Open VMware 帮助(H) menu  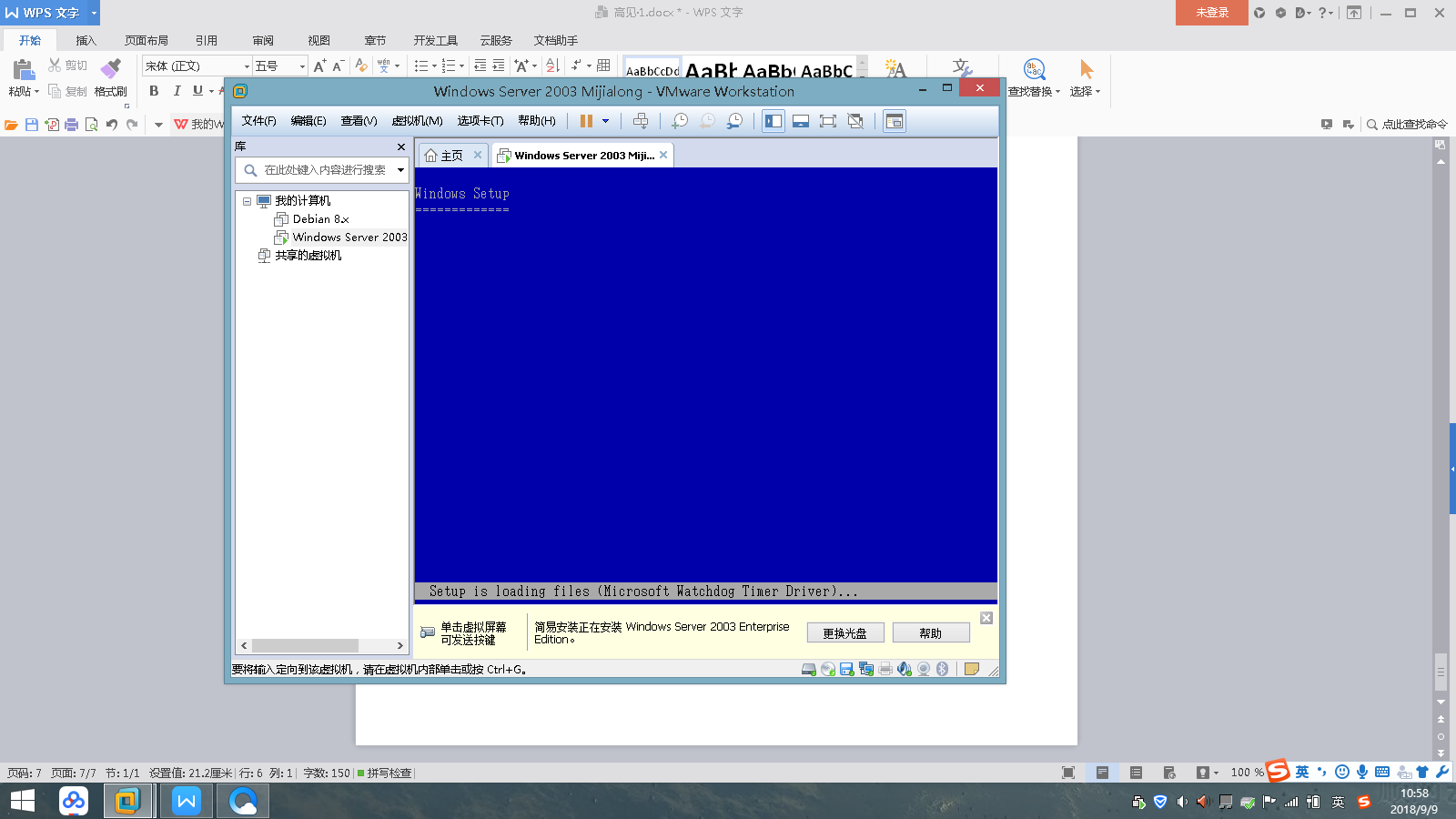(x=537, y=121)
